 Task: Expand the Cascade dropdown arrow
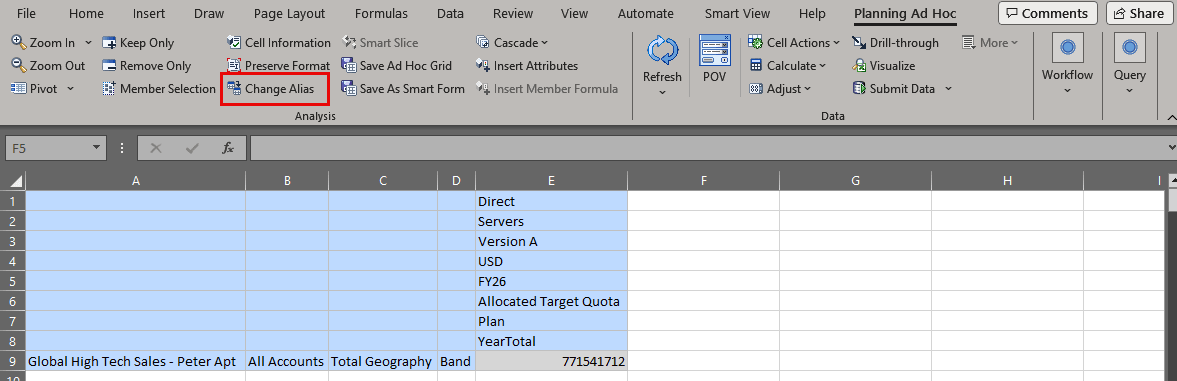[544, 43]
